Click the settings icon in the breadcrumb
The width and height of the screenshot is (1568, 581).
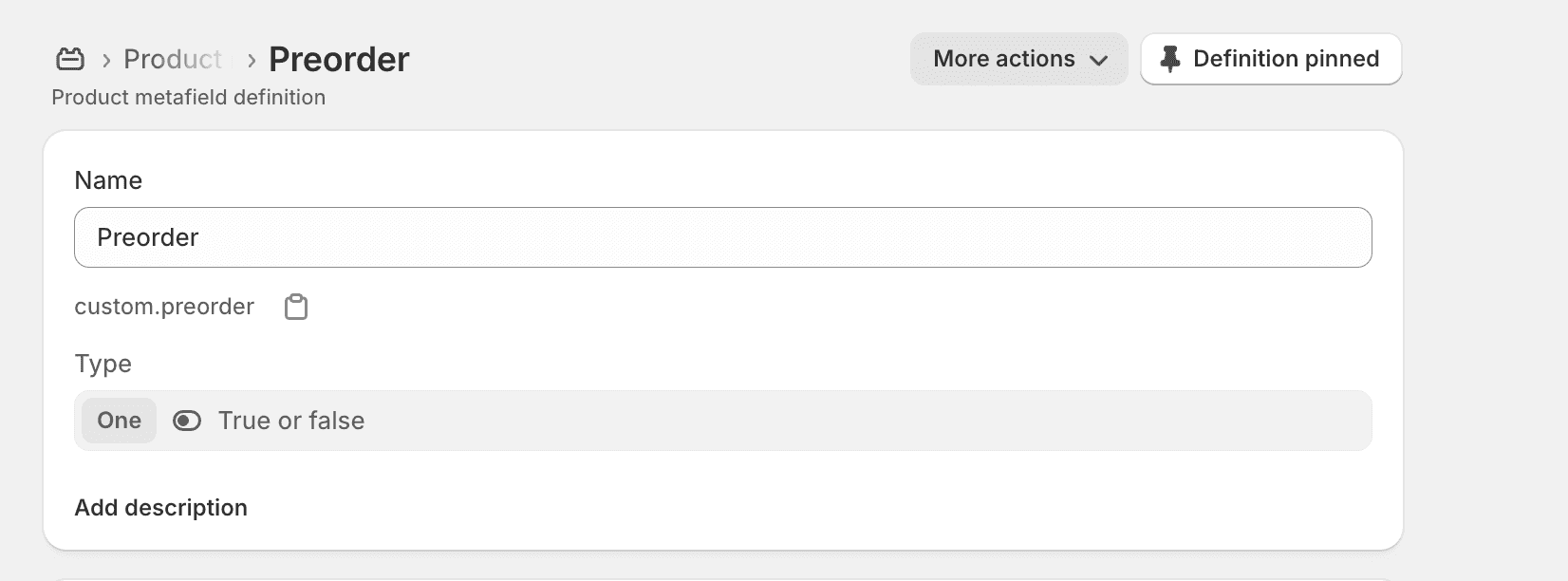(x=70, y=59)
